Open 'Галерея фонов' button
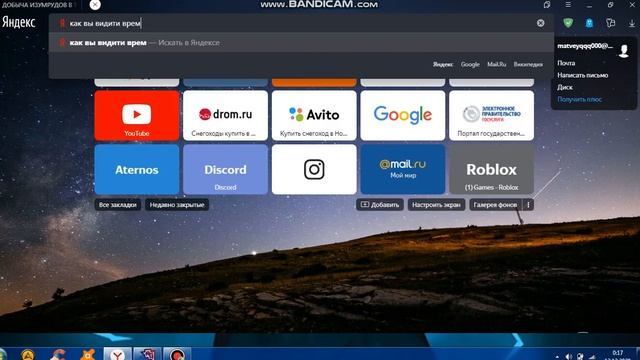 [495, 204]
